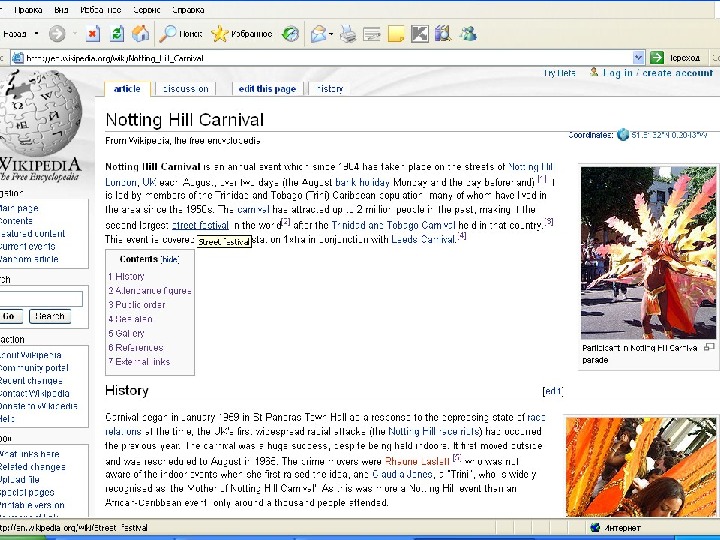
Task: Click the black arrow toolbar icon
Action: tap(420, 34)
